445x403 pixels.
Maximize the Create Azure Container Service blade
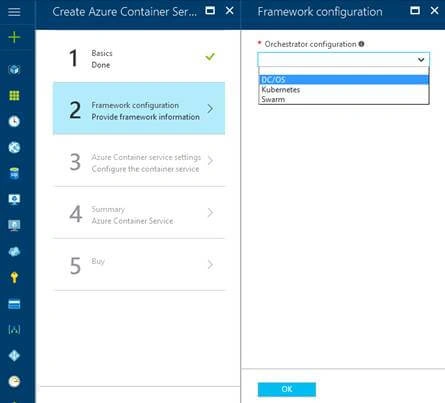click(x=210, y=11)
